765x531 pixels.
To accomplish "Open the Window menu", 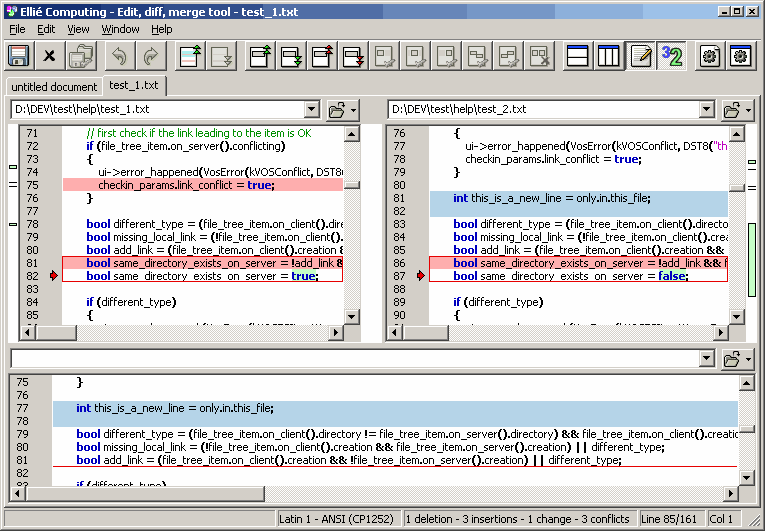I will tap(120, 29).
